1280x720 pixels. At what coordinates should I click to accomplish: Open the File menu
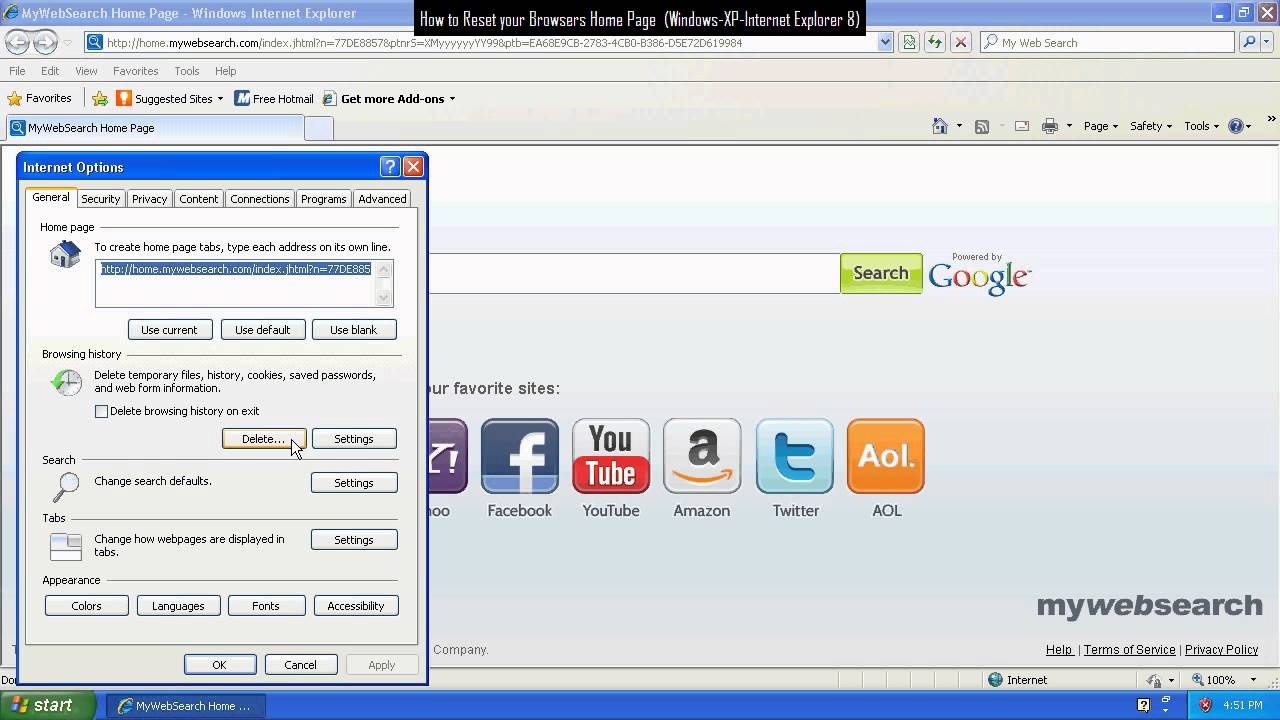(17, 71)
